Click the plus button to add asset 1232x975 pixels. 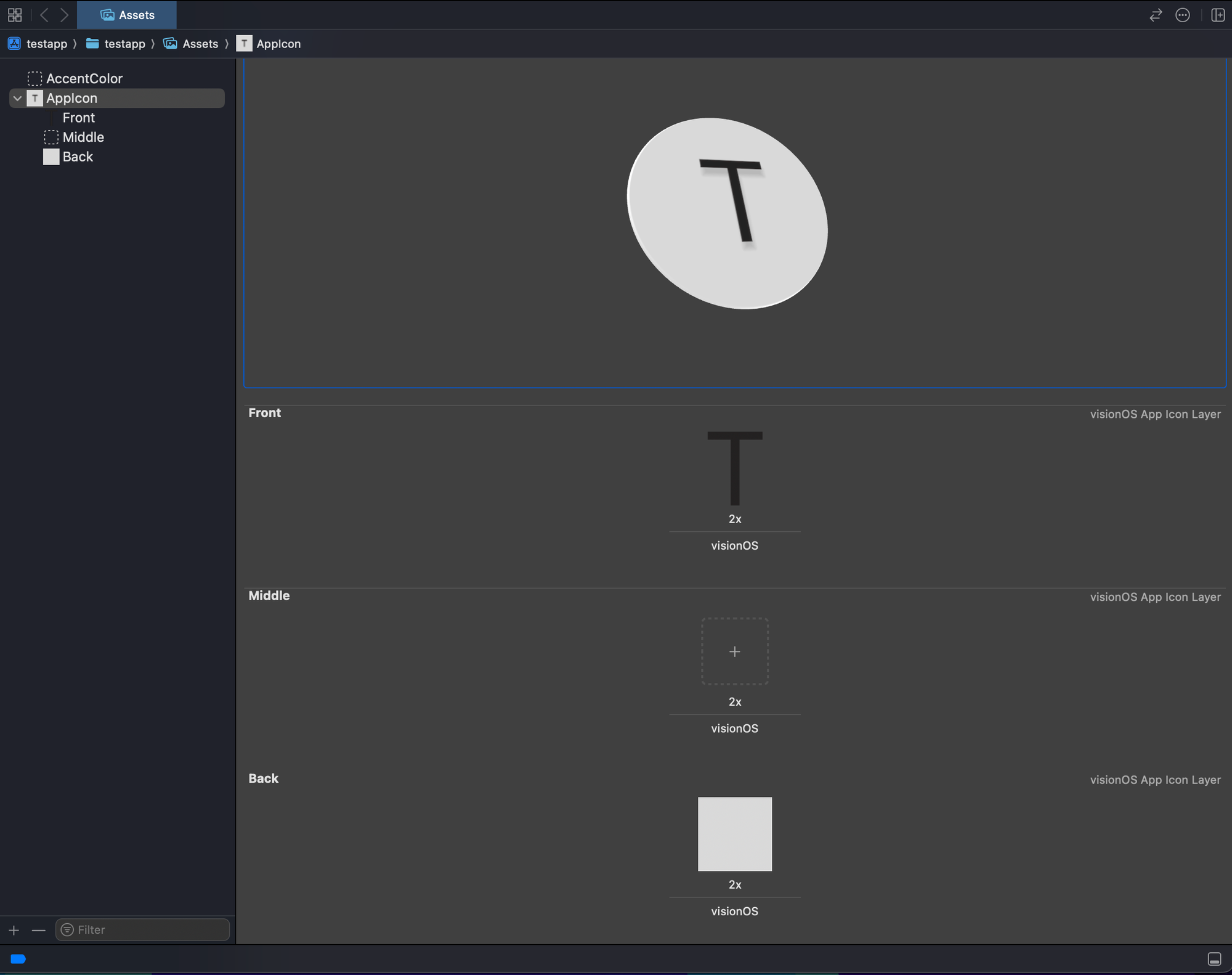(x=14, y=930)
